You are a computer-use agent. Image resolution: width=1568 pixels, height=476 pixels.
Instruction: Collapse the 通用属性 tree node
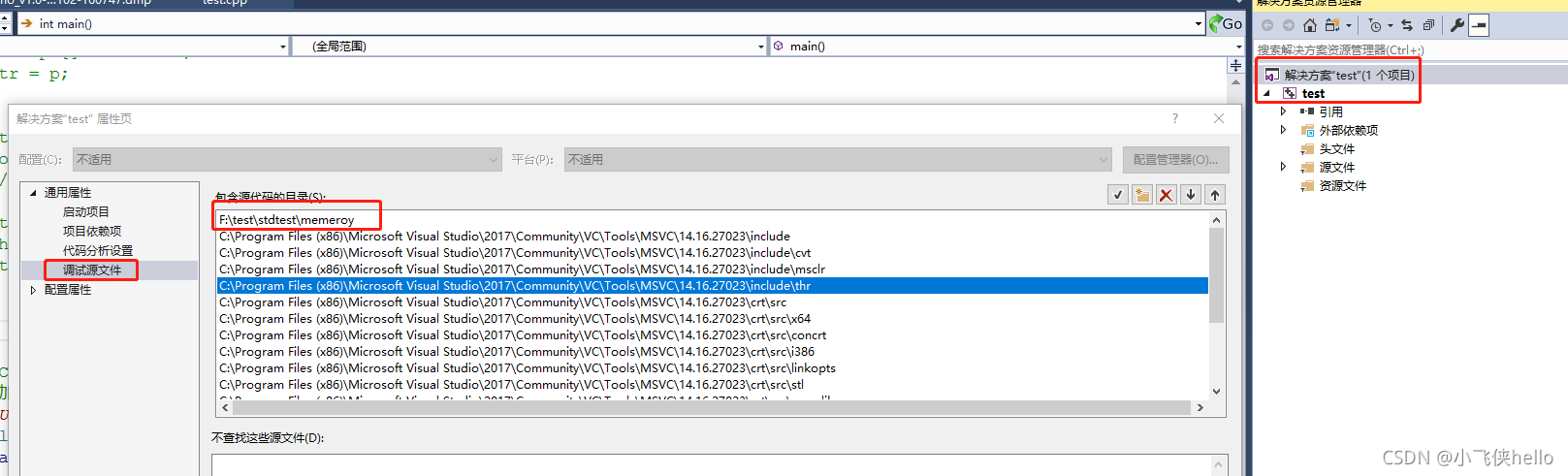(33, 193)
